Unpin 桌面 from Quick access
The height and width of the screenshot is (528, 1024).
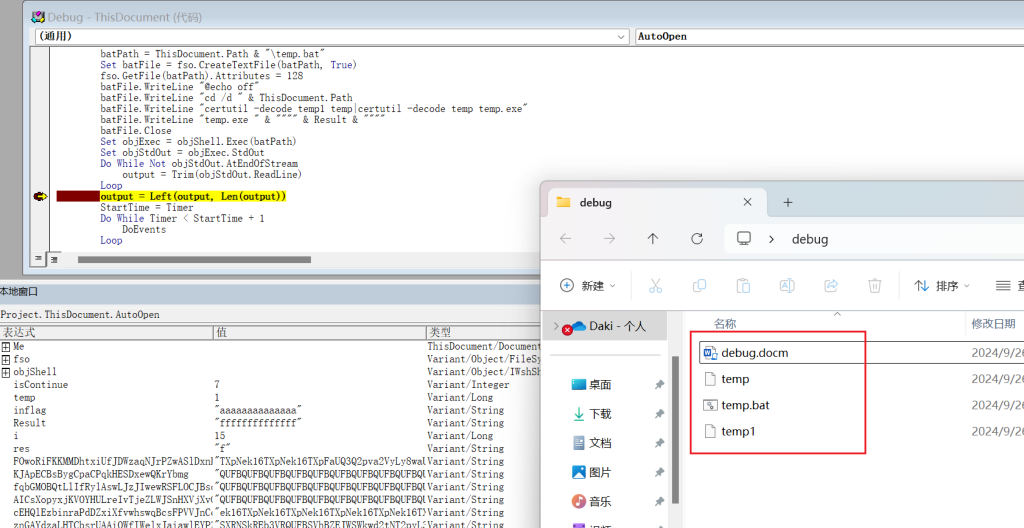(659, 385)
